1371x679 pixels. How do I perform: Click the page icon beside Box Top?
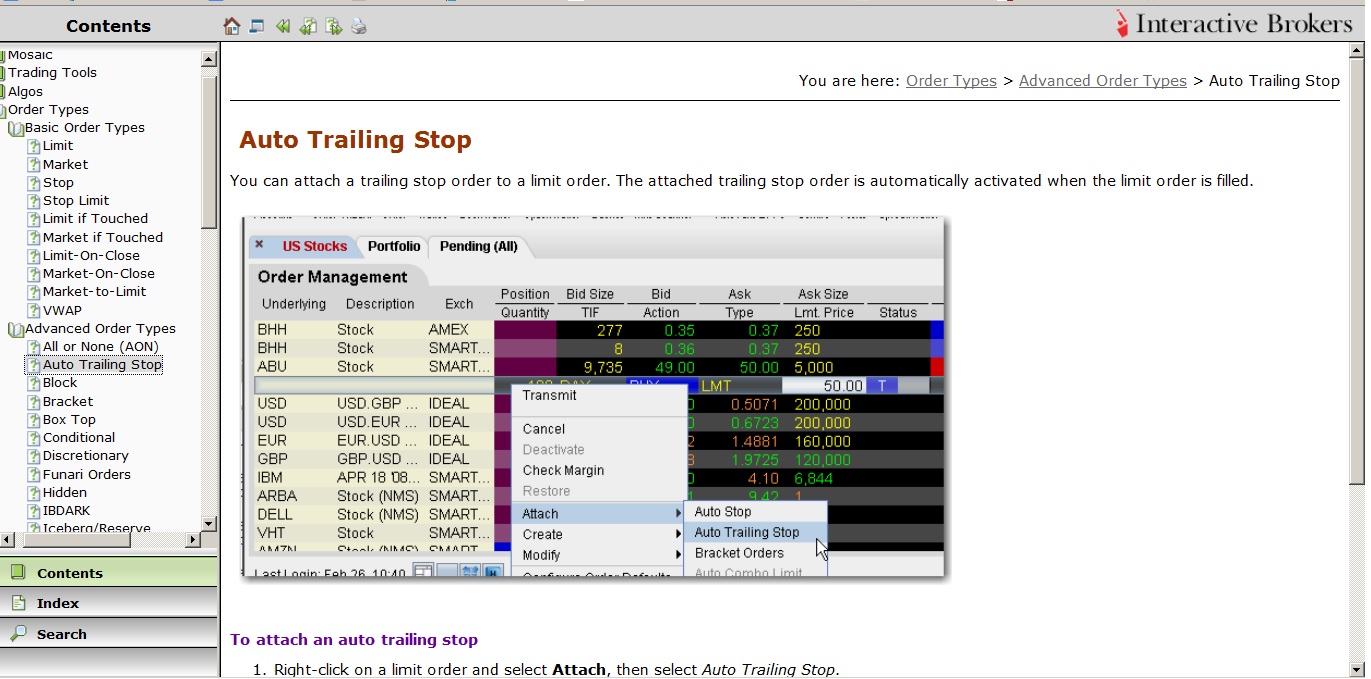pos(34,420)
